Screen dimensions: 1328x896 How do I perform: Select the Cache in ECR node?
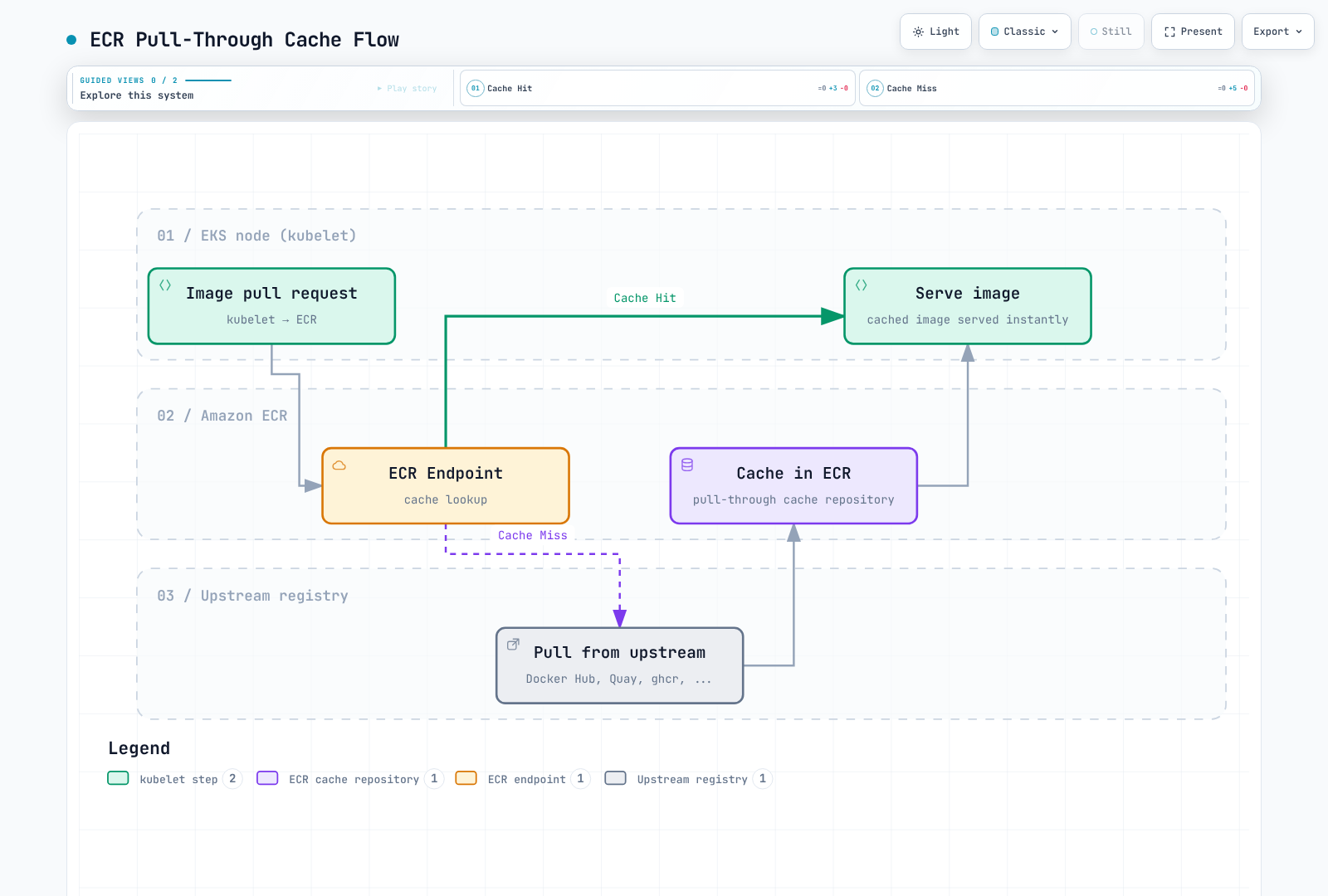(793, 486)
